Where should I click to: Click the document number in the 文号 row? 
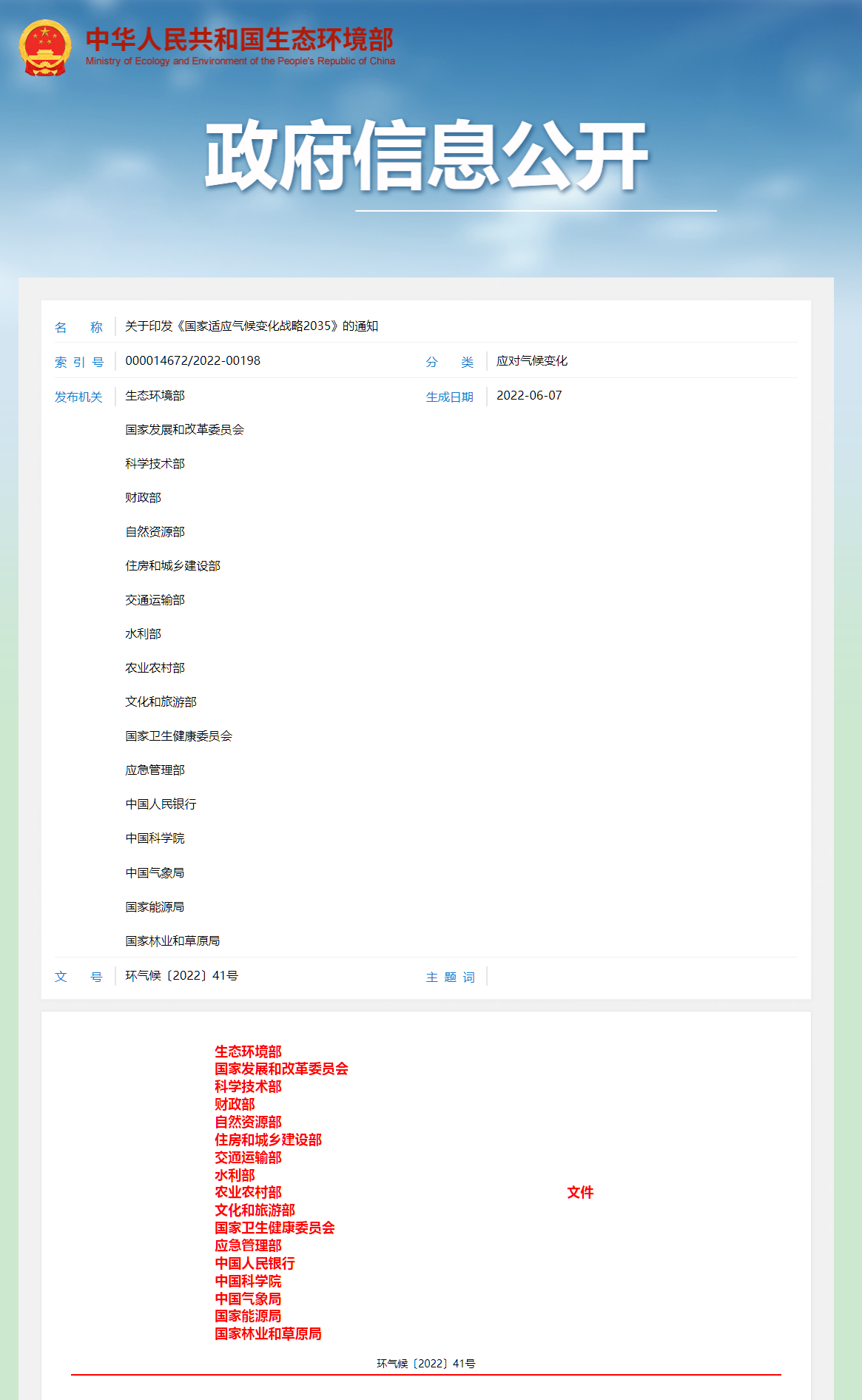181,976
